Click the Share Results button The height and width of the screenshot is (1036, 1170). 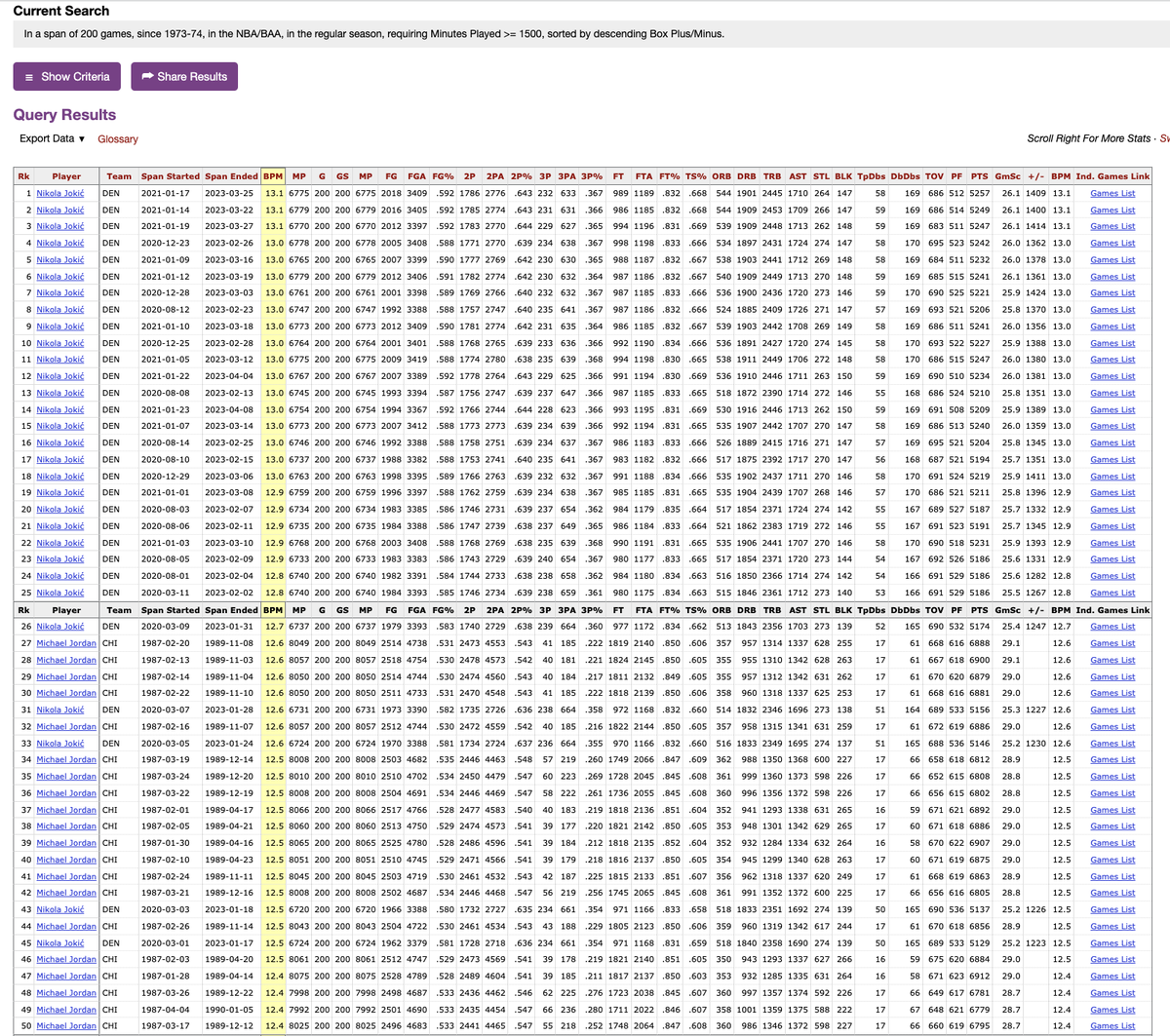point(183,76)
